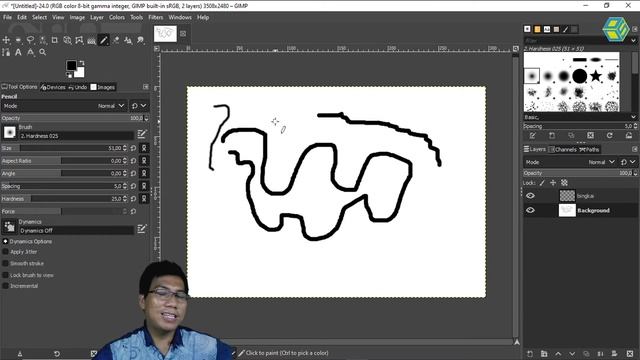Restore tool preset icon below tool options

point(57,354)
